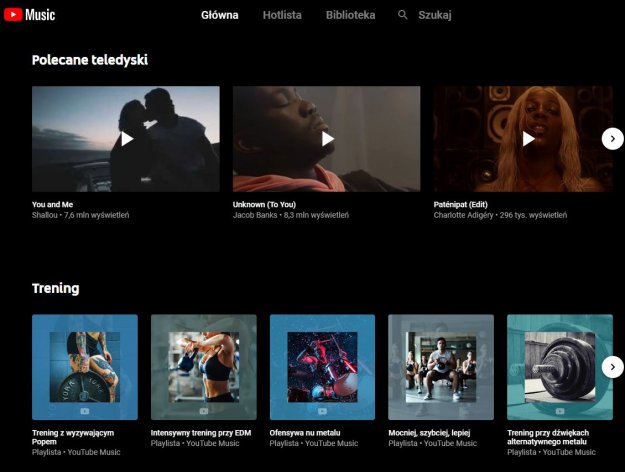The width and height of the screenshot is (625, 472).
Task: Click Playlista • YouTube Music under Ofensywa nu metalu
Action: 314,443
